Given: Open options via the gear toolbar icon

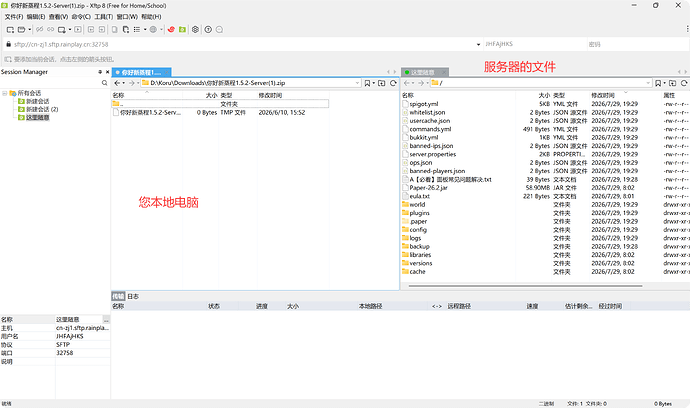Looking at the screenshot, I should coord(195,29).
